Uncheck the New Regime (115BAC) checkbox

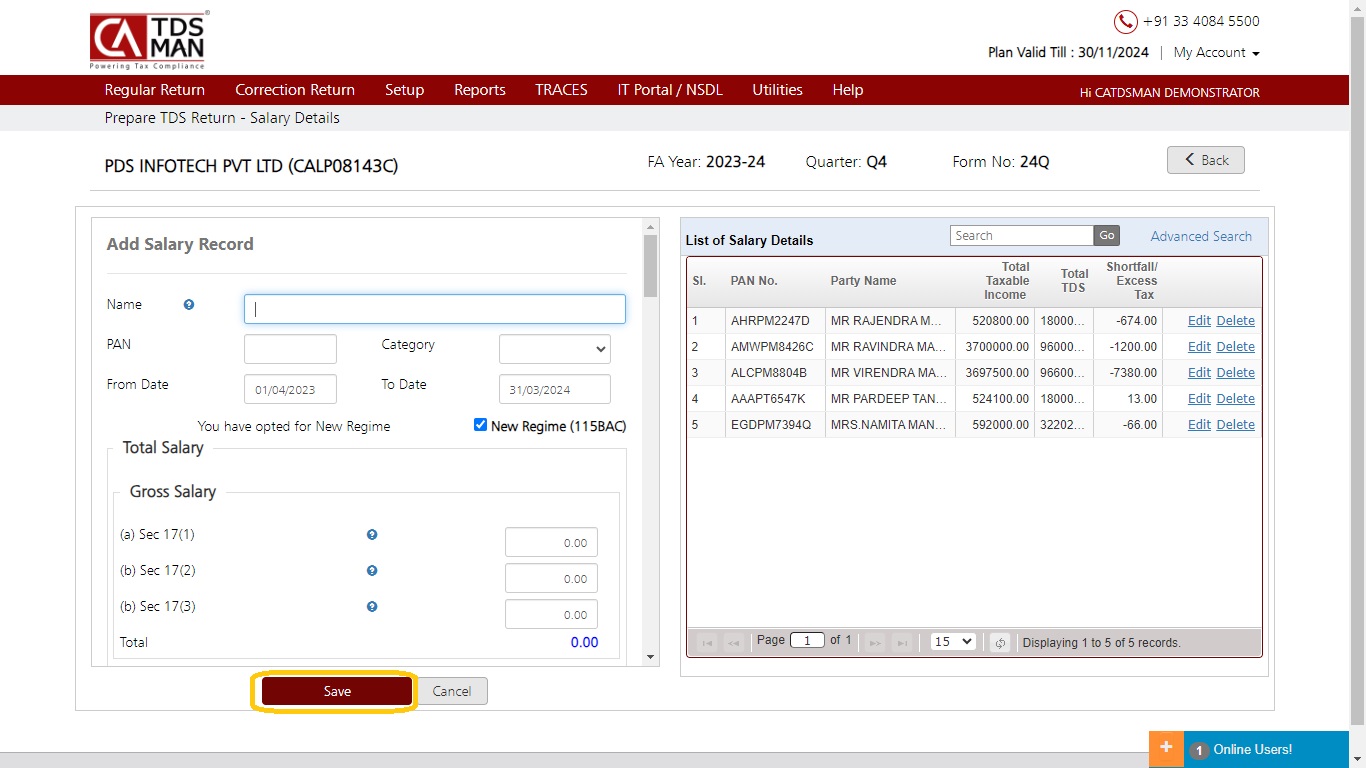point(481,425)
